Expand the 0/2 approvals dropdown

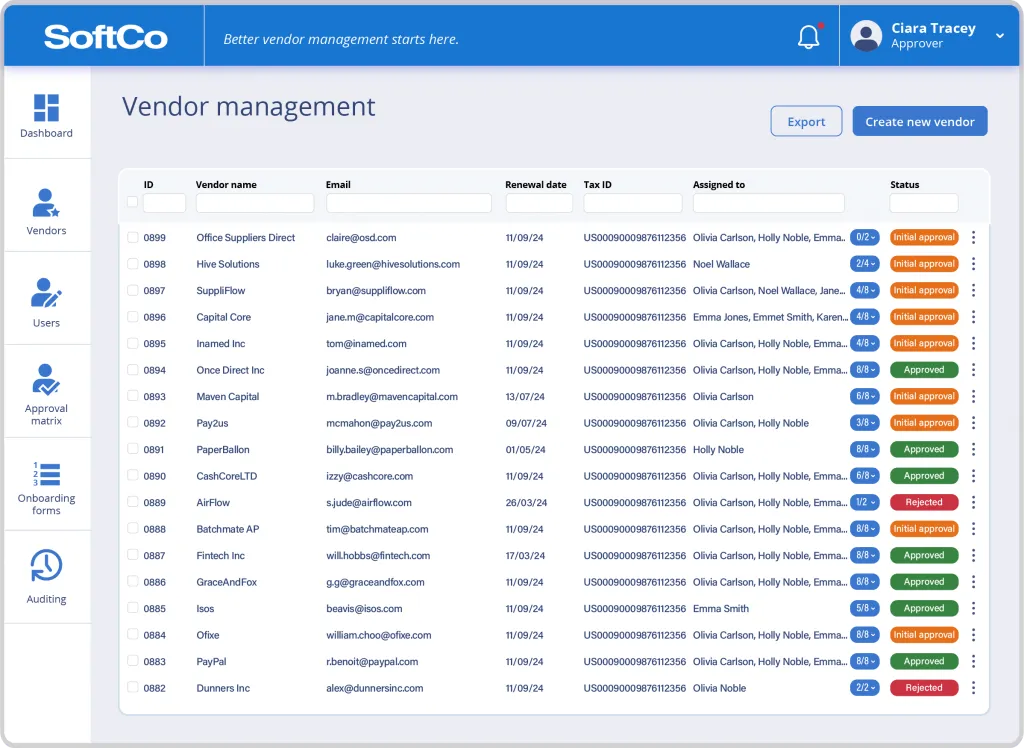click(864, 238)
